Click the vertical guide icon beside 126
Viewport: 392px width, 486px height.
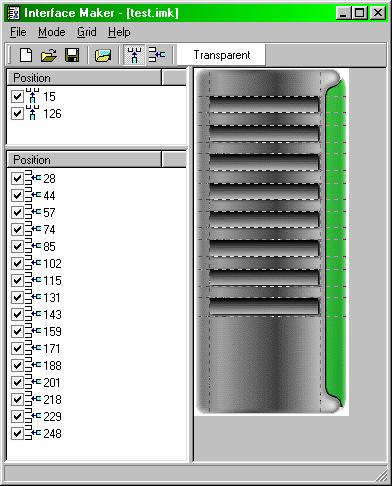click(x=32, y=113)
